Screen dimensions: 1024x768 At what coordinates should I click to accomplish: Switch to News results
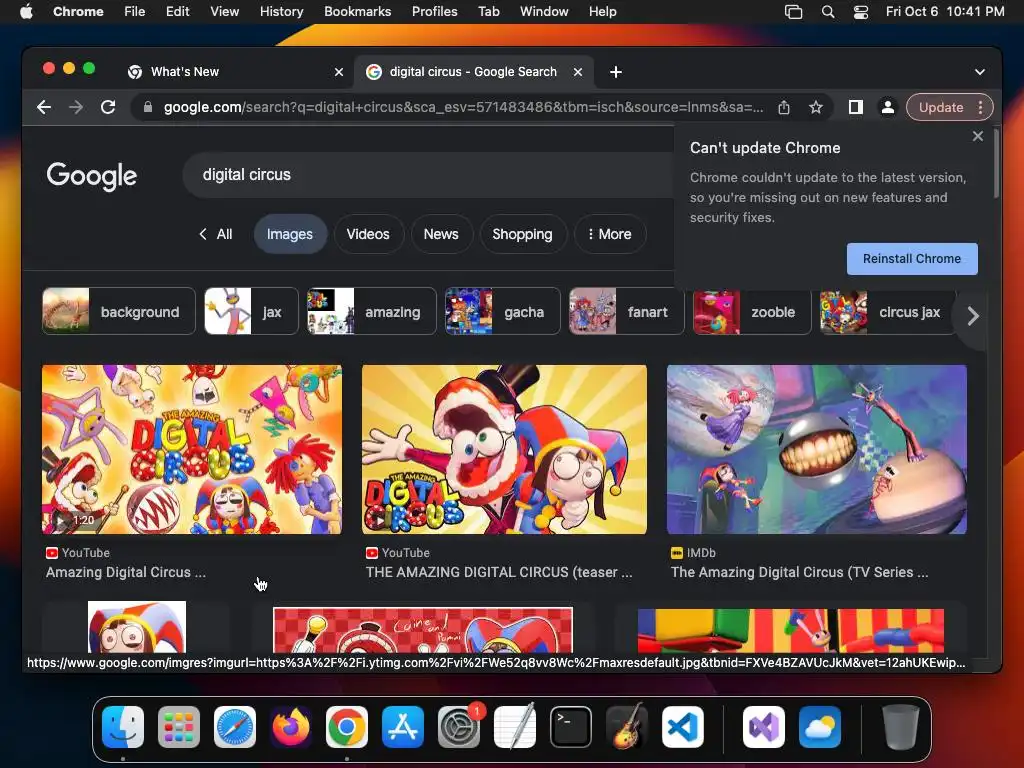click(x=441, y=234)
